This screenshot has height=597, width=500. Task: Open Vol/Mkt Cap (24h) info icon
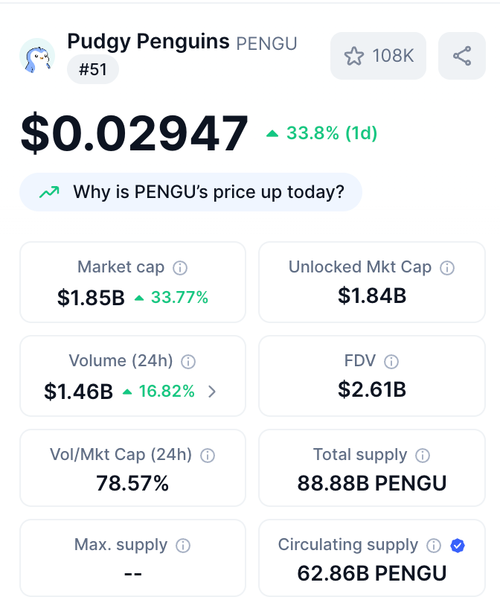(x=208, y=455)
